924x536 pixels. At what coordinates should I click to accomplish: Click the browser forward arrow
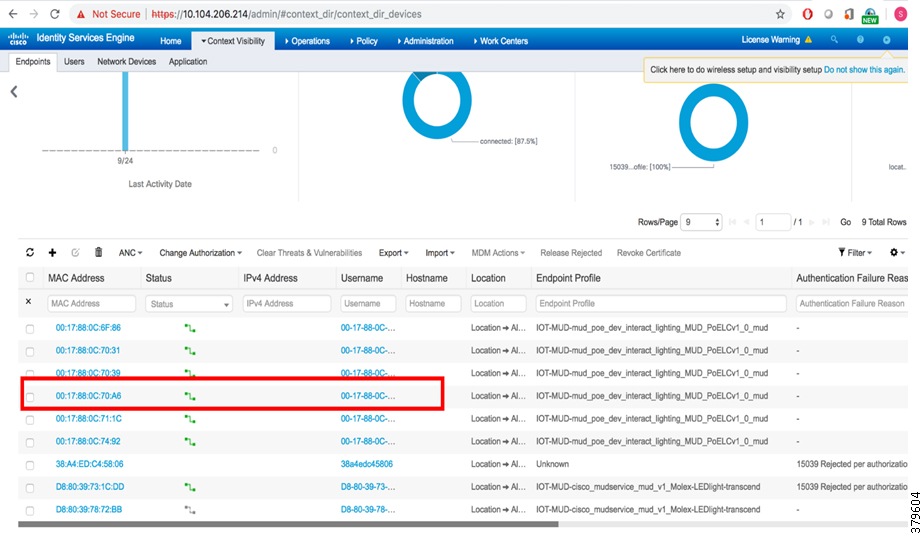(34, 14)
